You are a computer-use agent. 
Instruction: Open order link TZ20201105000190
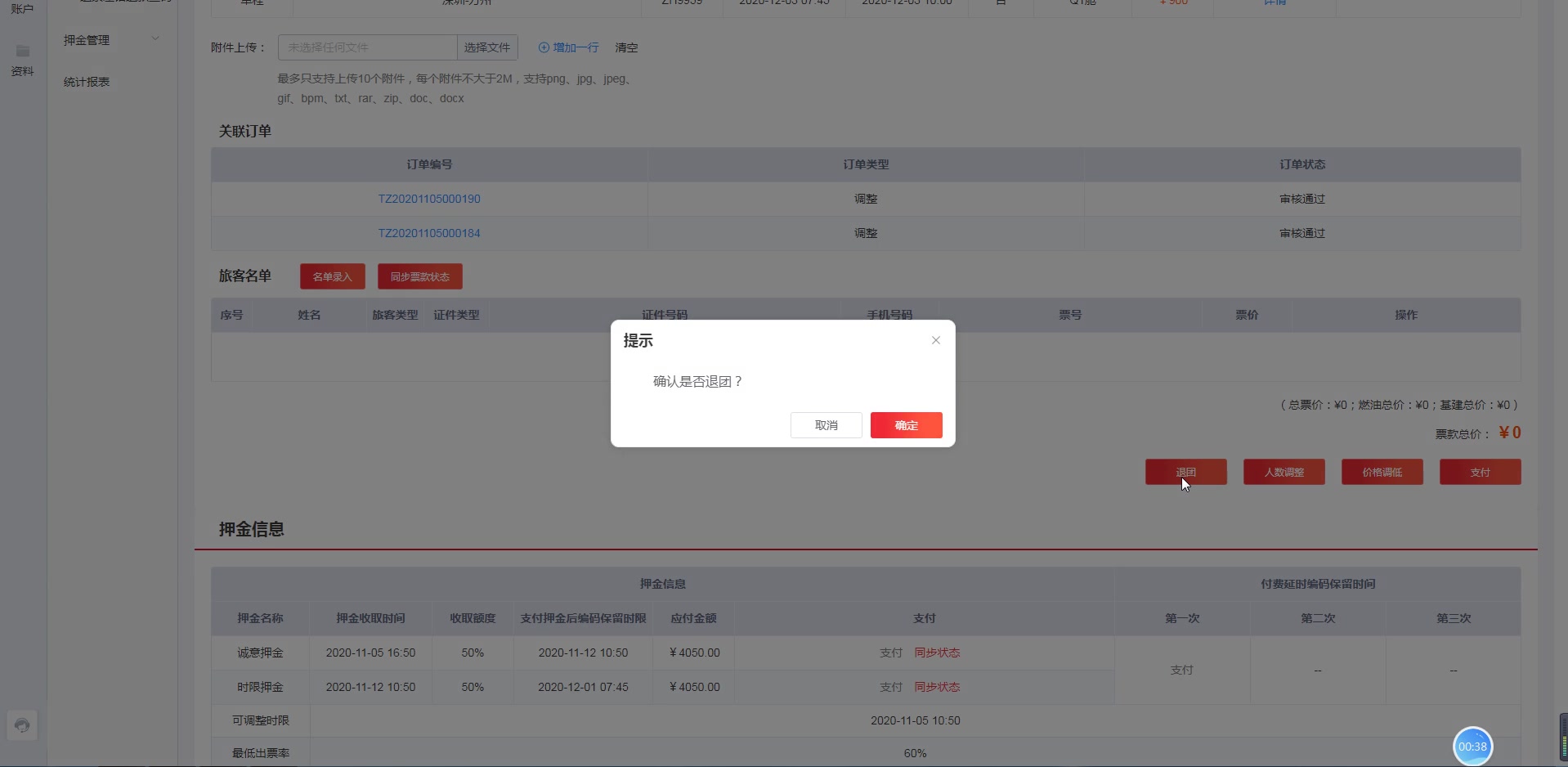click(x=429, y=199)
